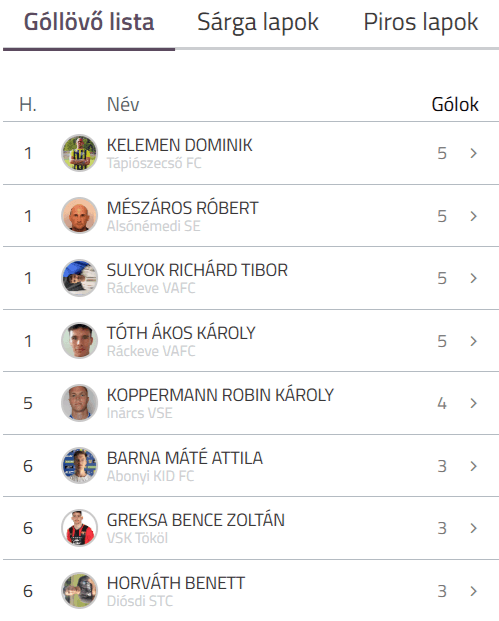This screenshot has width=499, height=621.
Task: Select Barna Máté Attila's player photo
Action: coord(80,466)
